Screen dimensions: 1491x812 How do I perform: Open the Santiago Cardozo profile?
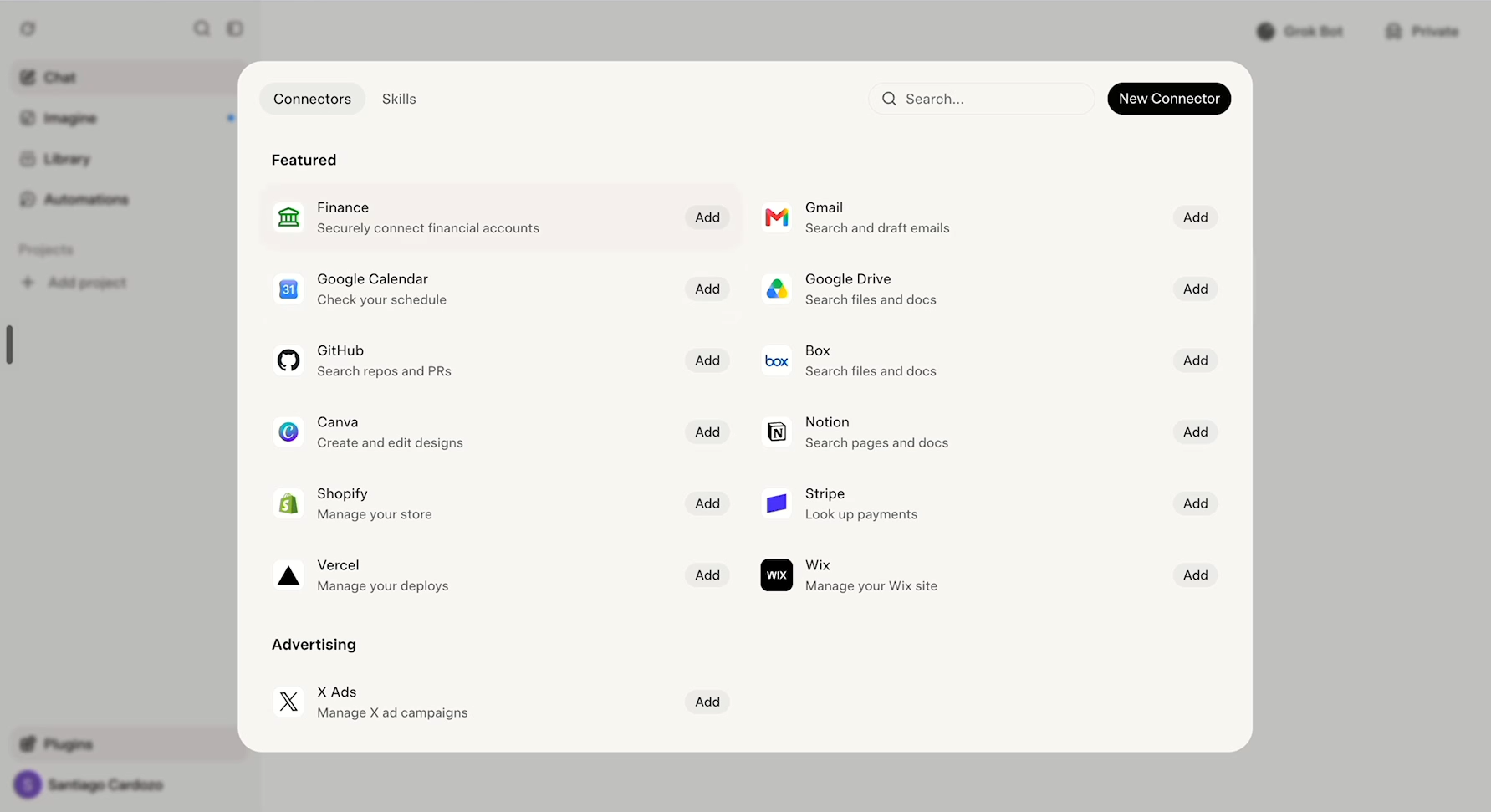[x=90, y=784]
